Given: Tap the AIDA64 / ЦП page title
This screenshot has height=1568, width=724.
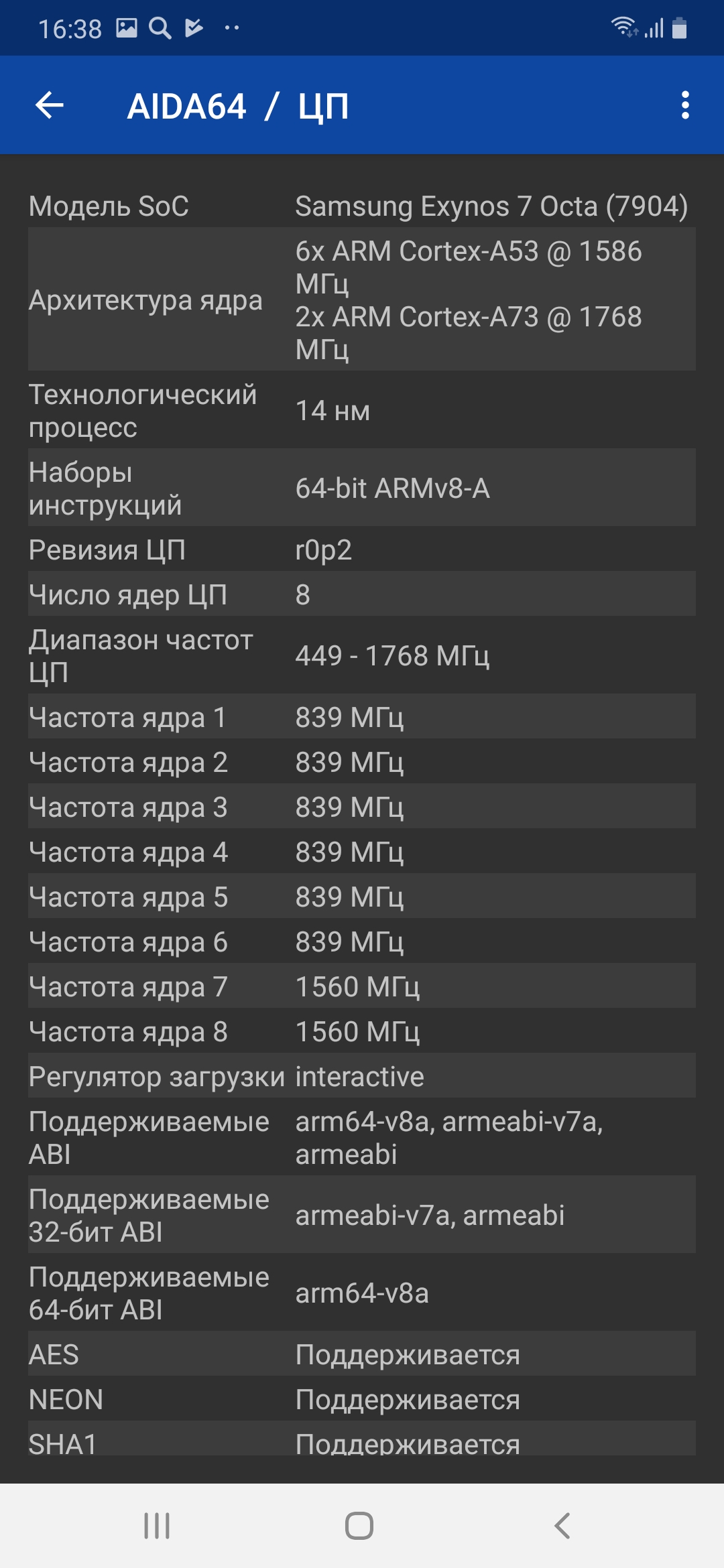Looking at the screenshot, I should 238,107.
